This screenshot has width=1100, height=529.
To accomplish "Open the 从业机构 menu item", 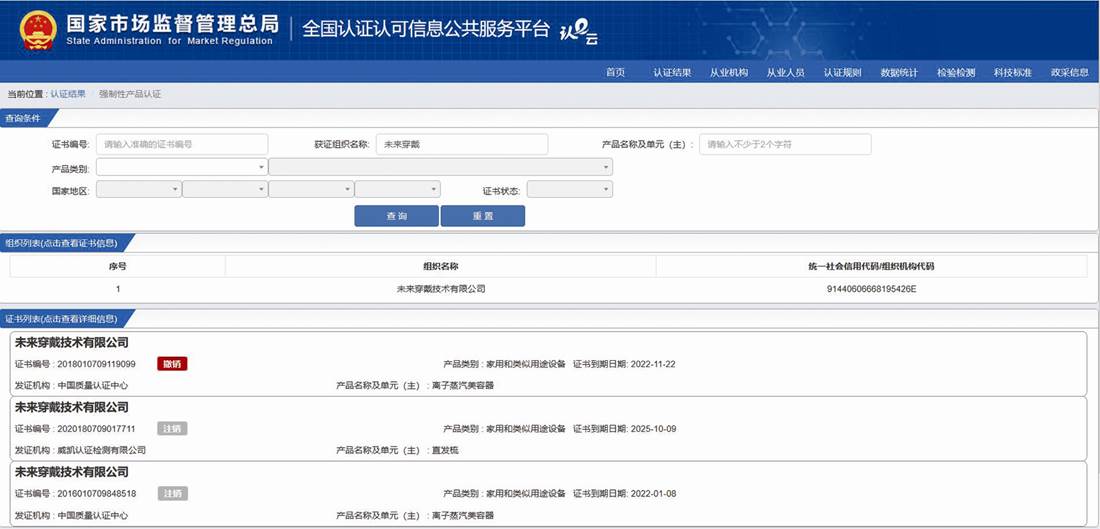I will (x=729, y=72).
